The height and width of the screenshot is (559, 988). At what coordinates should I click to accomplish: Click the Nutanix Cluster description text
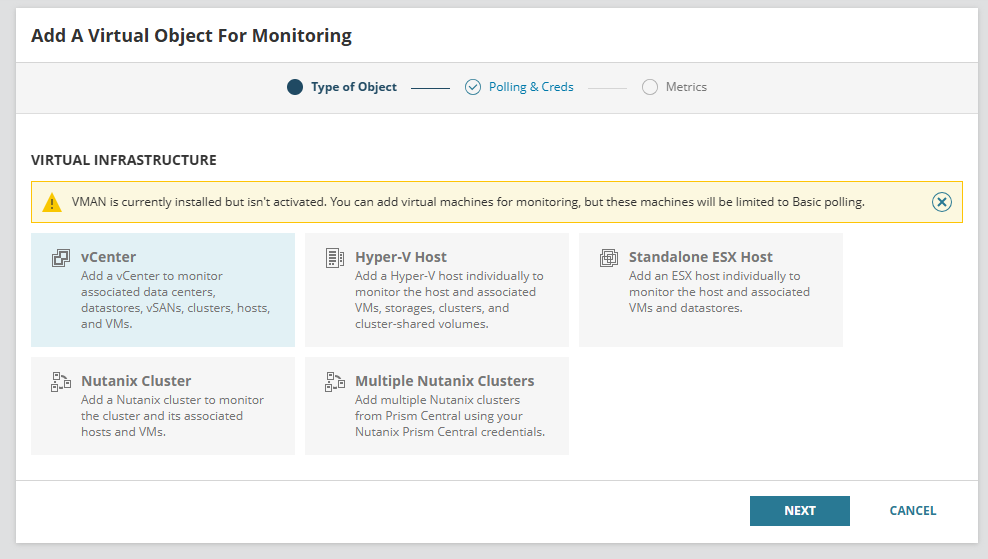tap(172, 416)
